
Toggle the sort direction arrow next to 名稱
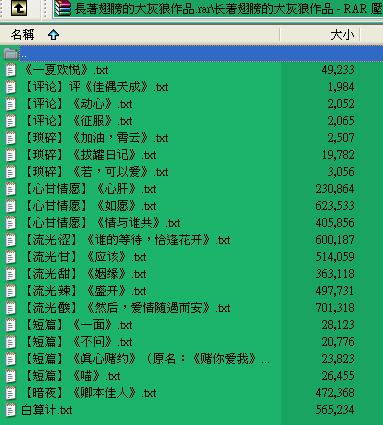point(53,35)
